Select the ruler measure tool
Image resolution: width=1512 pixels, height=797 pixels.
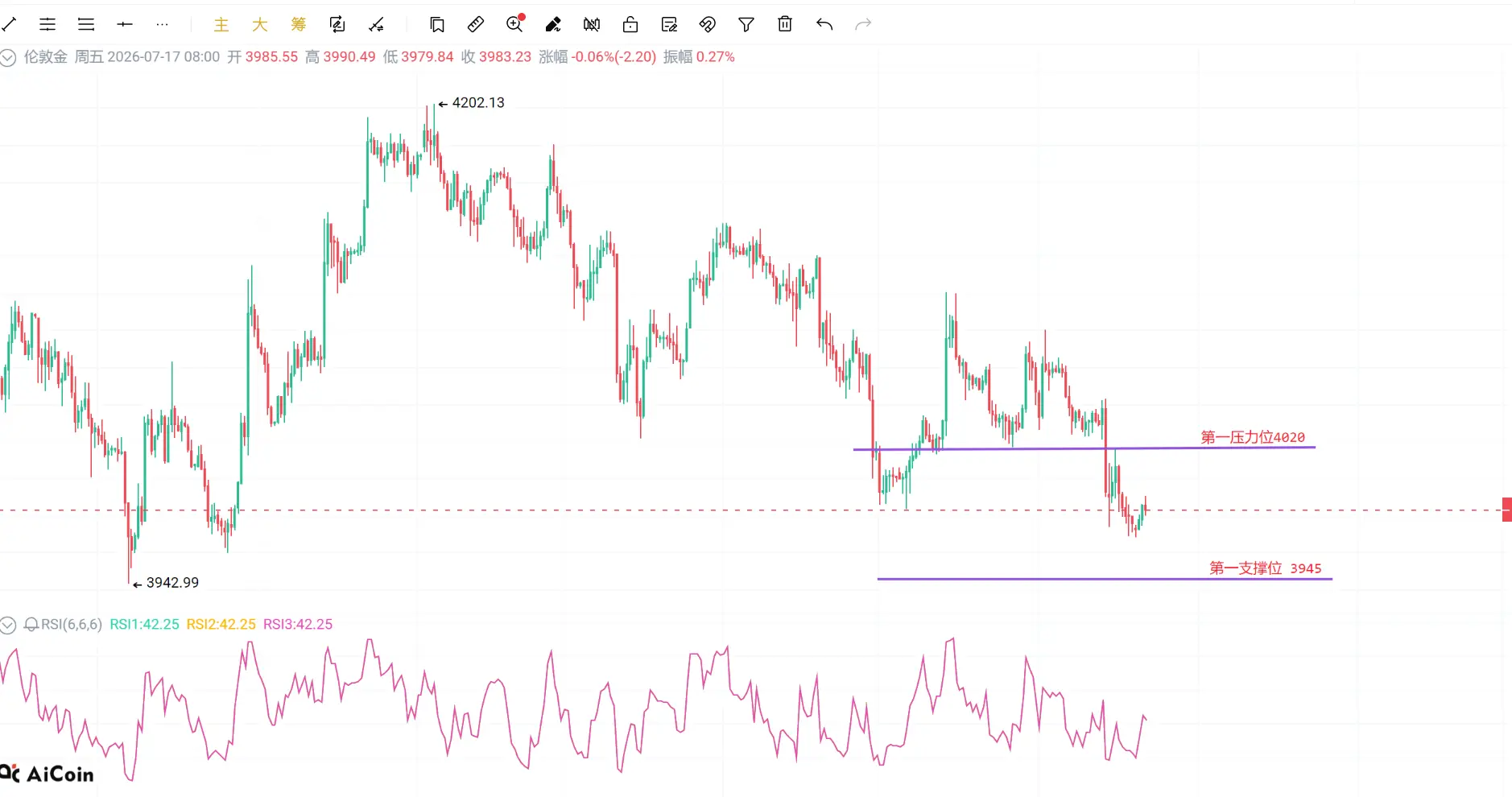[x=476, y=25]
